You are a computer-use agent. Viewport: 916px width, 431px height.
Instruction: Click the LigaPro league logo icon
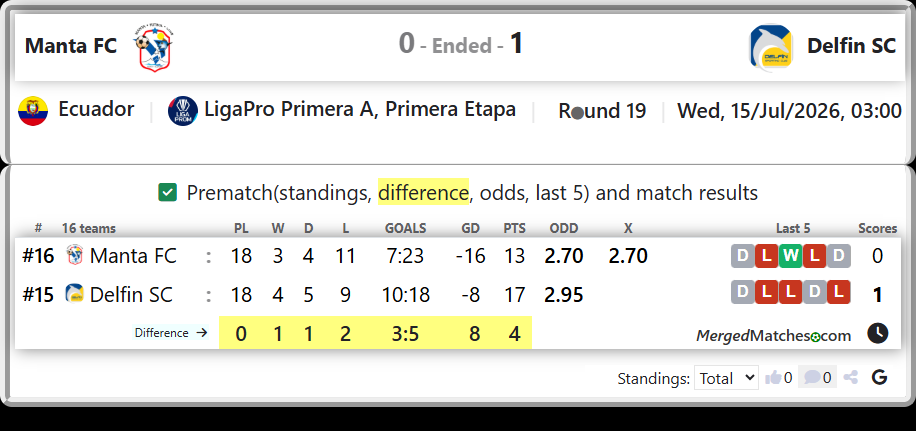(183, 111)
